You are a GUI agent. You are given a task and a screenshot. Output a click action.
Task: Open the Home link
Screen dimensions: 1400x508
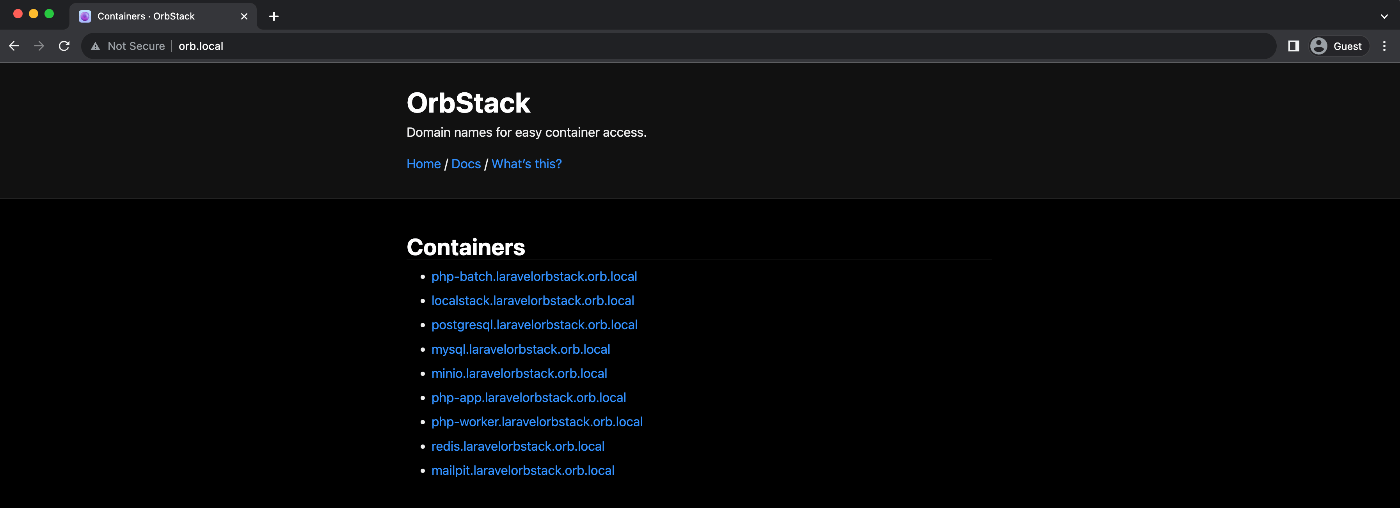[x=424, y=164]
